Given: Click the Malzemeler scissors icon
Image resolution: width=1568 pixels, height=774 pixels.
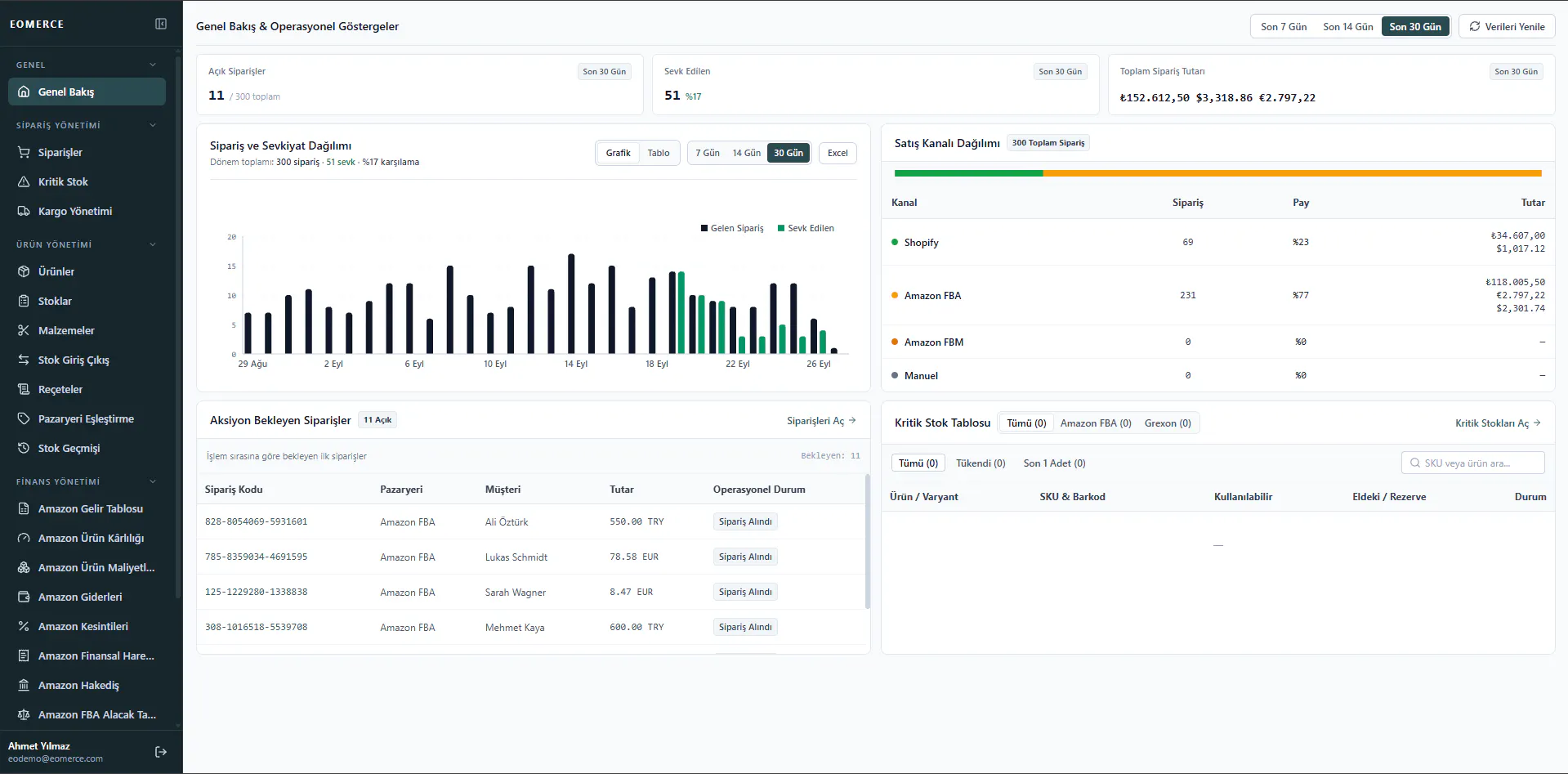Looking at the screenshot, I should [x=24, y=330].
